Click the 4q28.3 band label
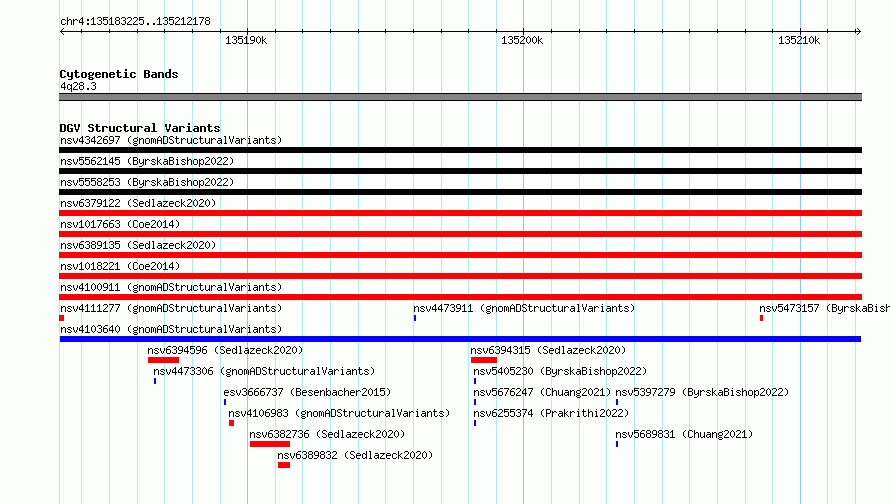This screenshot has width=890, height=504. click(x=78, y=86)
